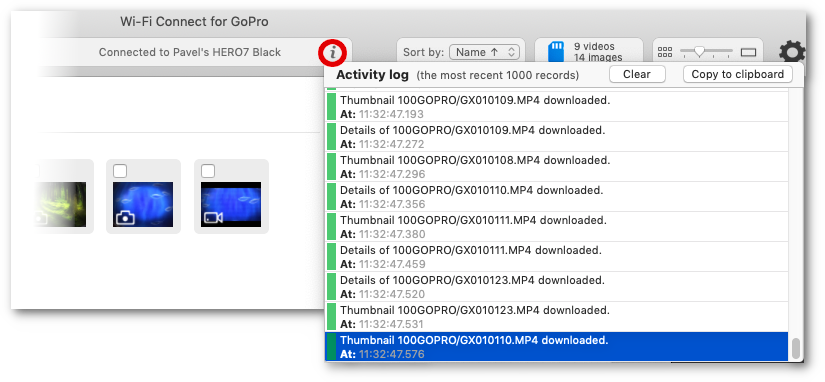Screen dimensions: 825x382
Task: Click the timestamp 11:32:47.459
Action: click(392, 264)
